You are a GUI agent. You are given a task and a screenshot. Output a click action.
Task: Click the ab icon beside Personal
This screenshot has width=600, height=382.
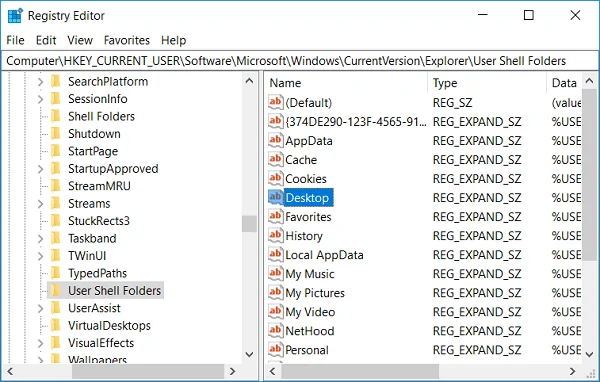coord(276,349)
